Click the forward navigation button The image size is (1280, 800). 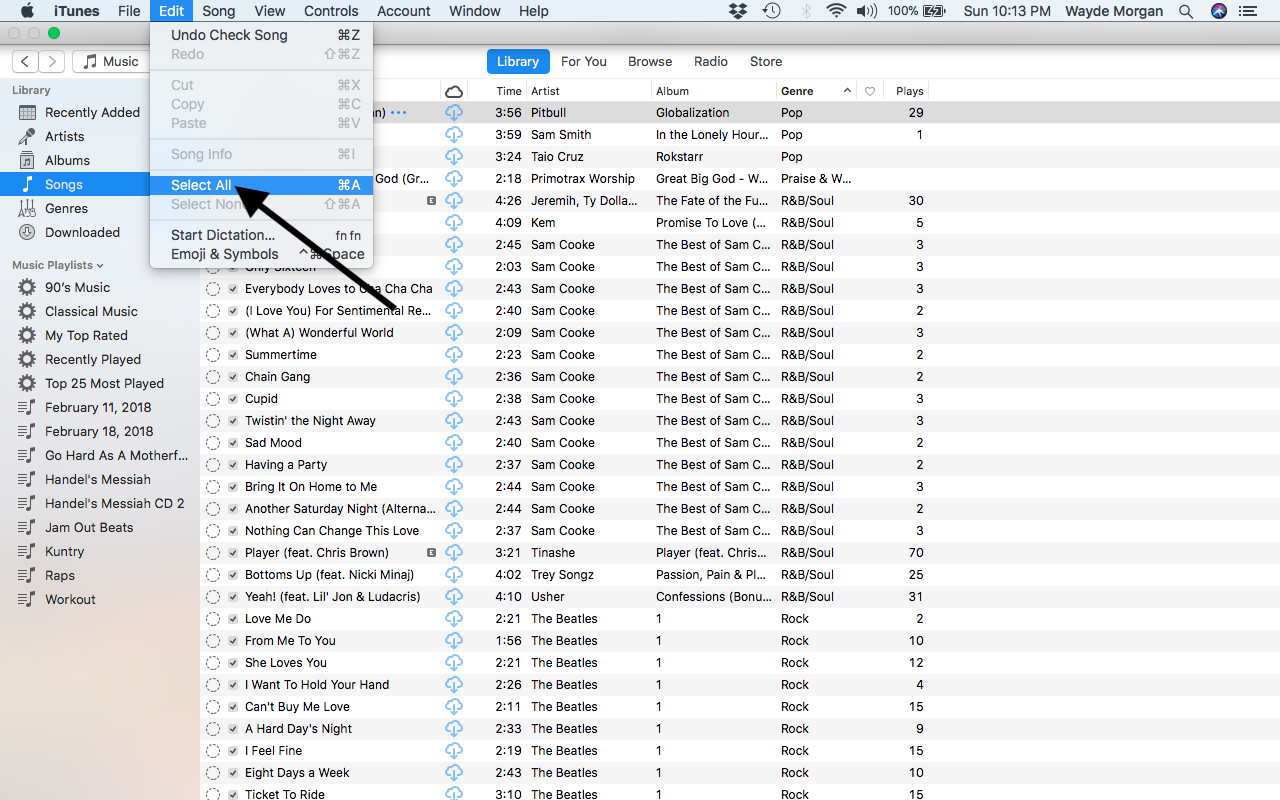click(52, 62)
